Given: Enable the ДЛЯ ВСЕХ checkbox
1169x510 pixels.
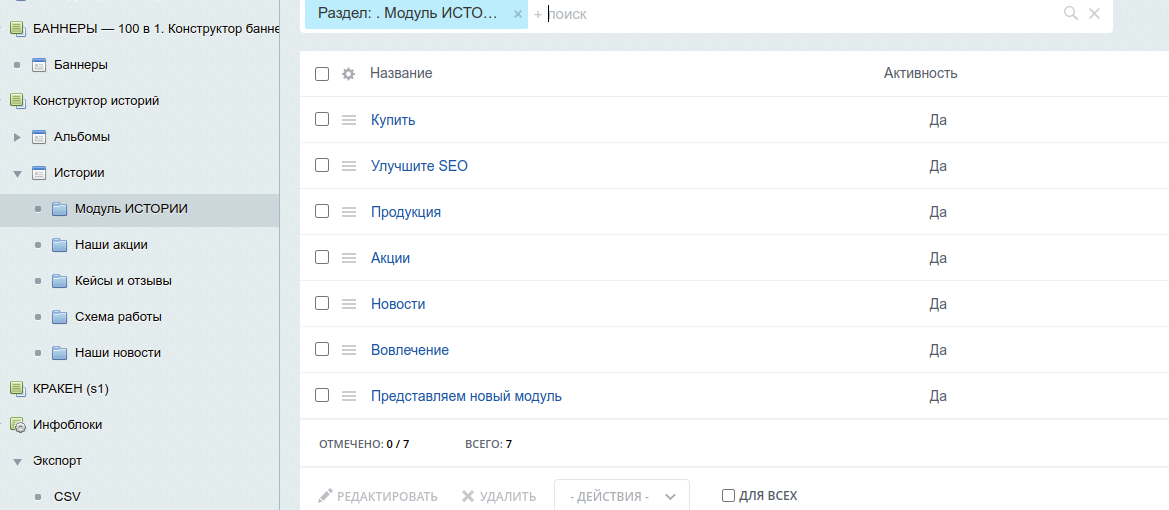Looking at the screenshot, I should coord(728,495).
